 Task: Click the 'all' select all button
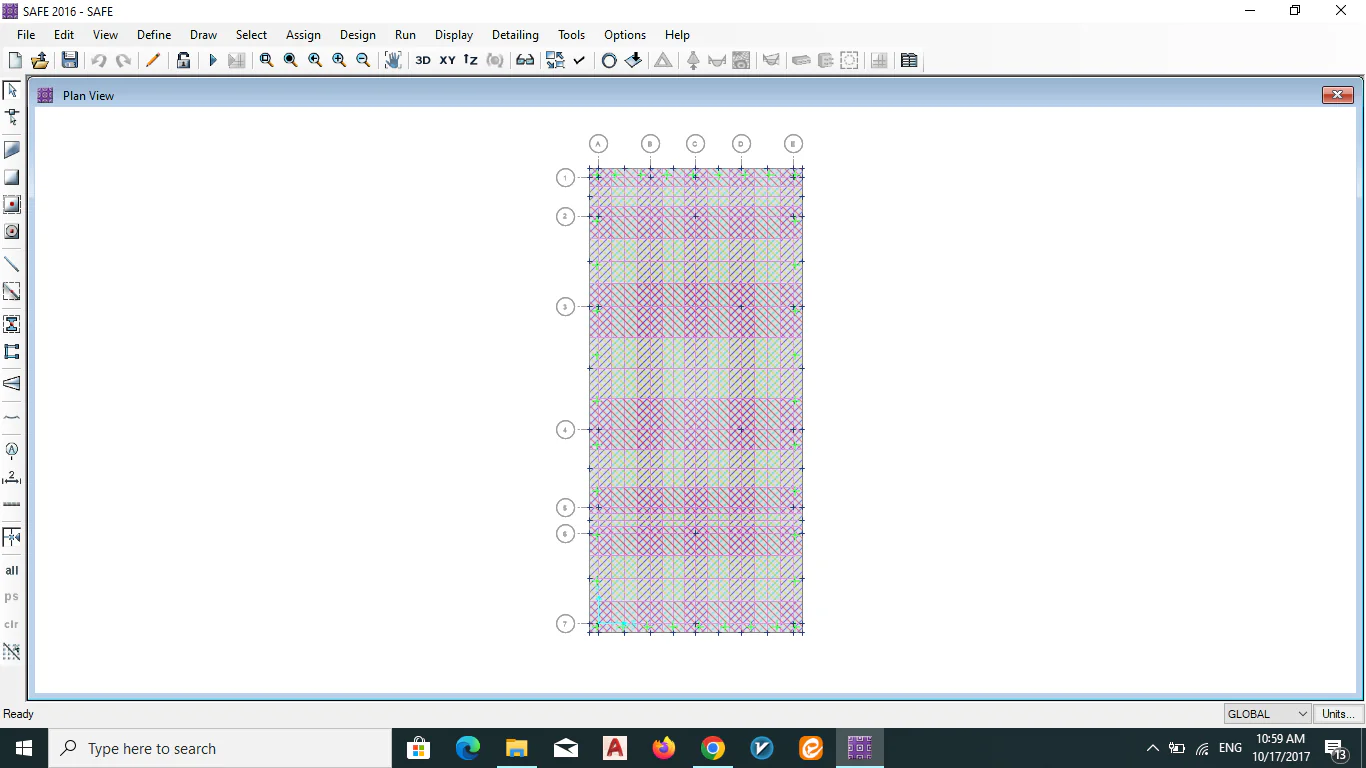12,570
